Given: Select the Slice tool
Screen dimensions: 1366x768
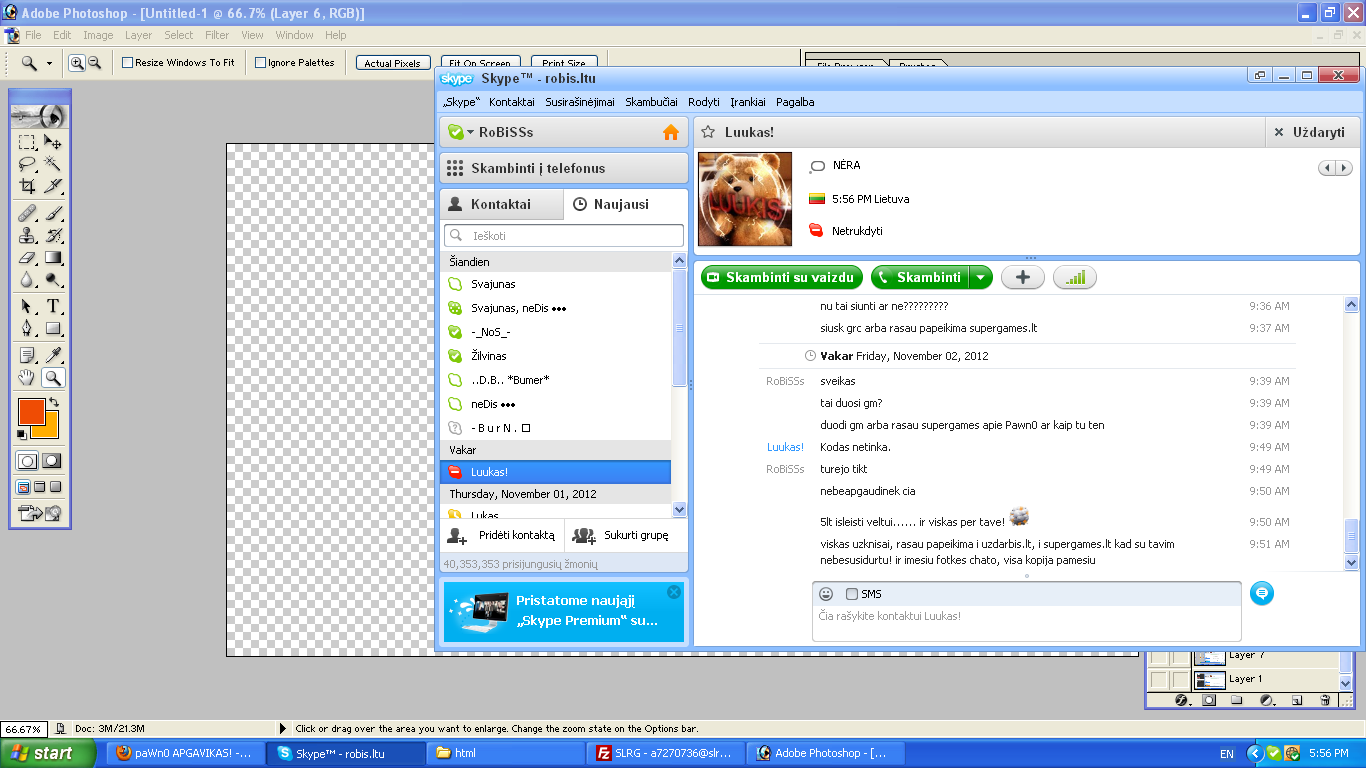Looking at the screenshot, I should click(53, 186).
